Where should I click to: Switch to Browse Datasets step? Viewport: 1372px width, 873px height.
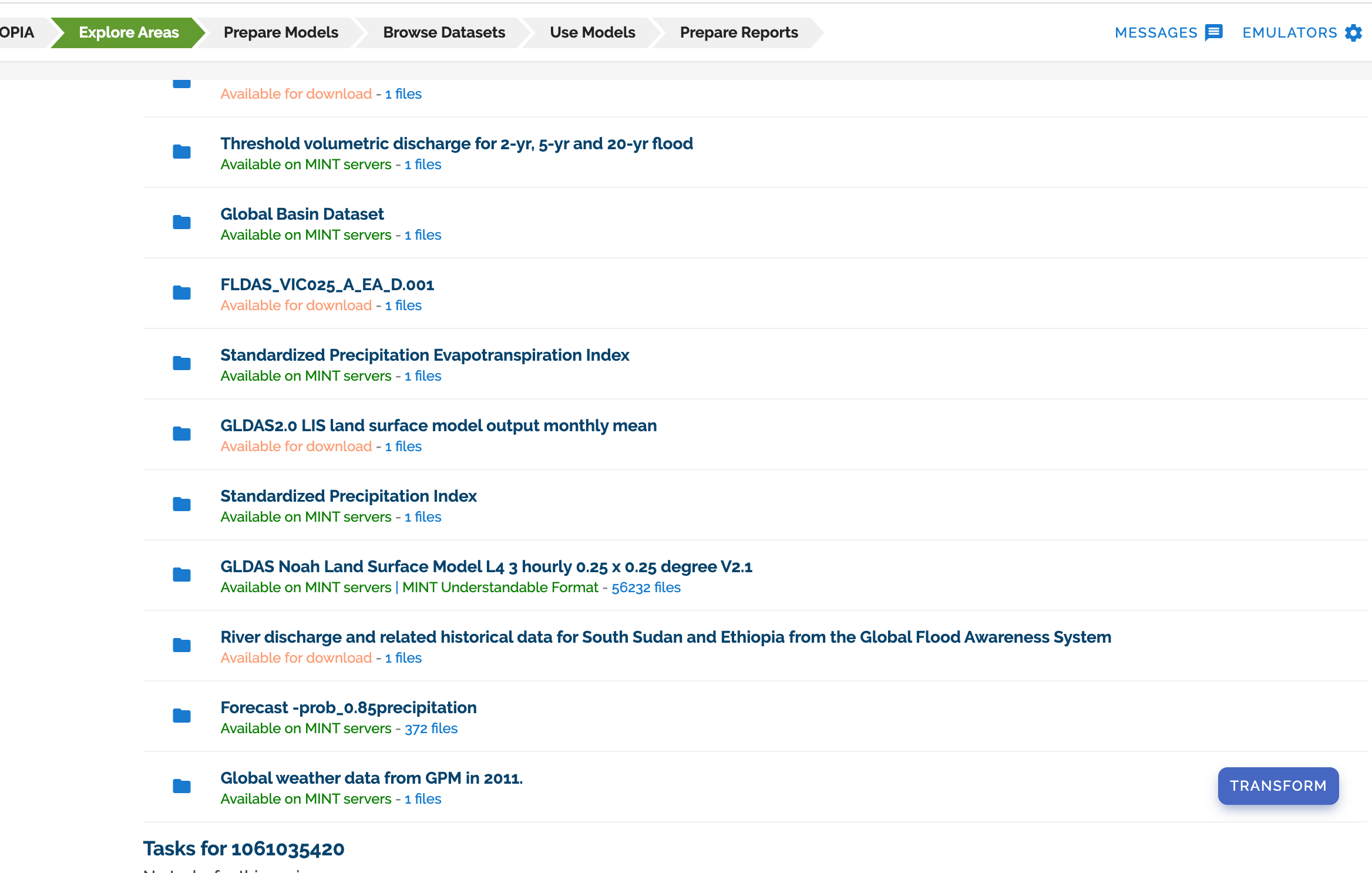(444, 32)
